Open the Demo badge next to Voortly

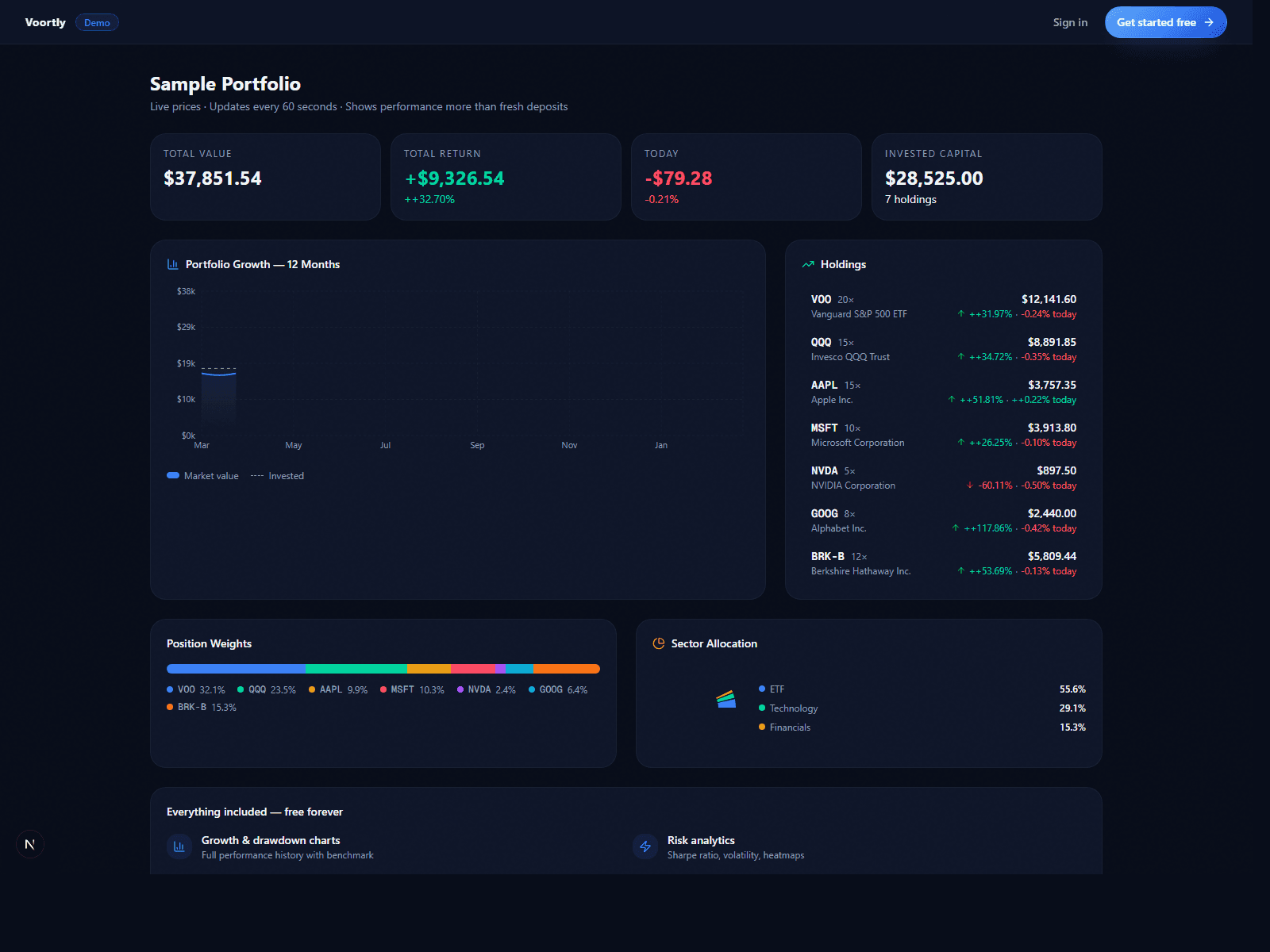tap(97, 22)
